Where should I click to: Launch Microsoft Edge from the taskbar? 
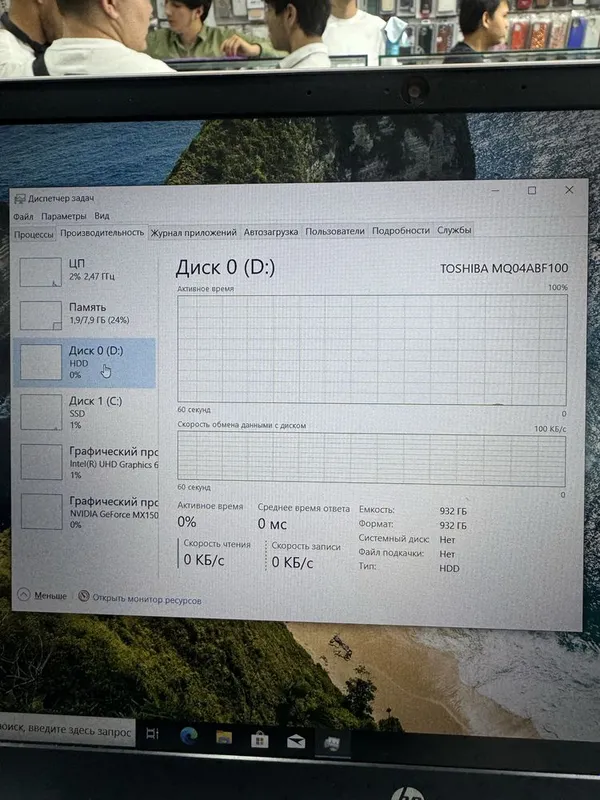coord(189,736)
